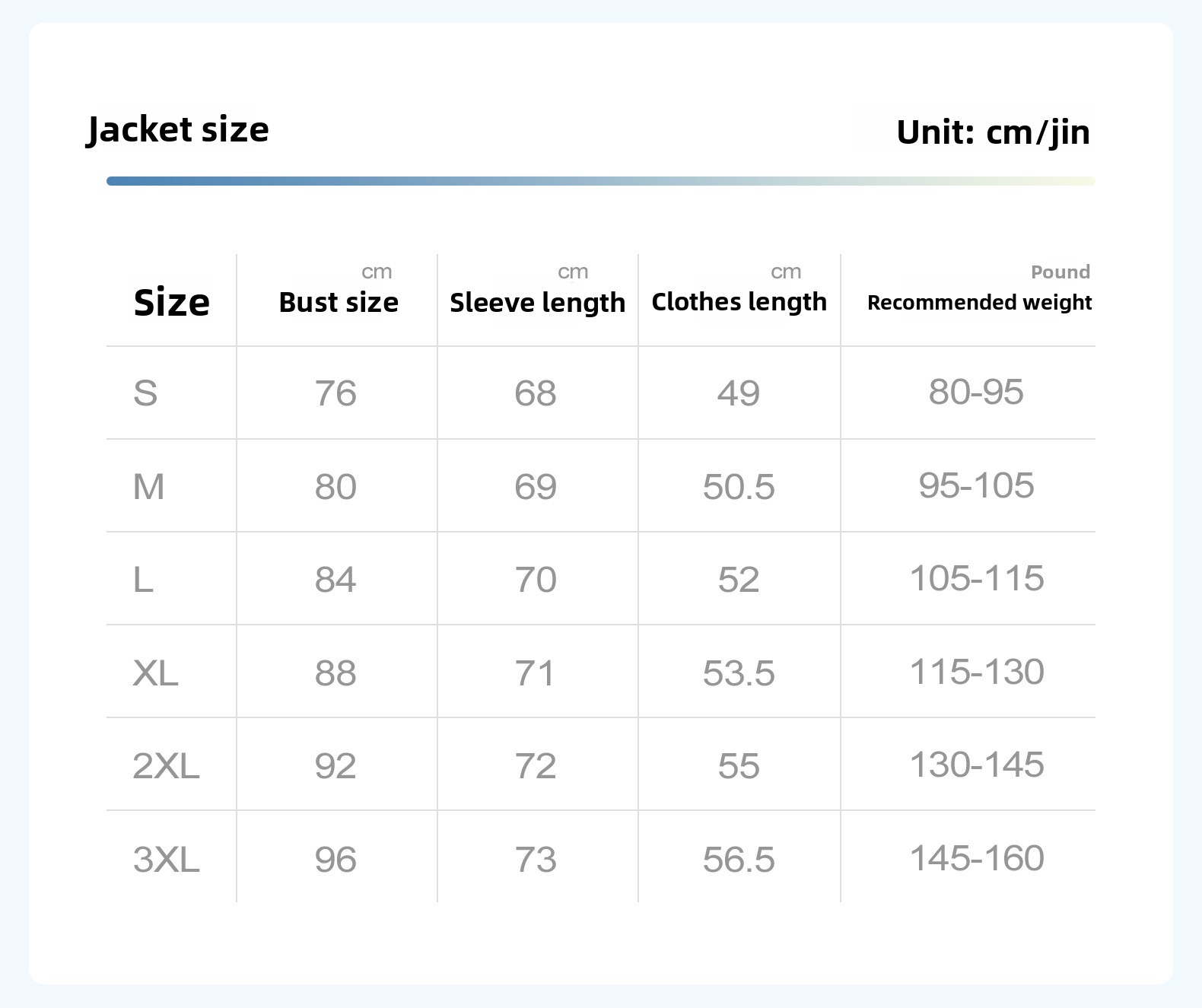Click the XL size row label
This screenshot has height=1008, width=1202.
point(155,673)
